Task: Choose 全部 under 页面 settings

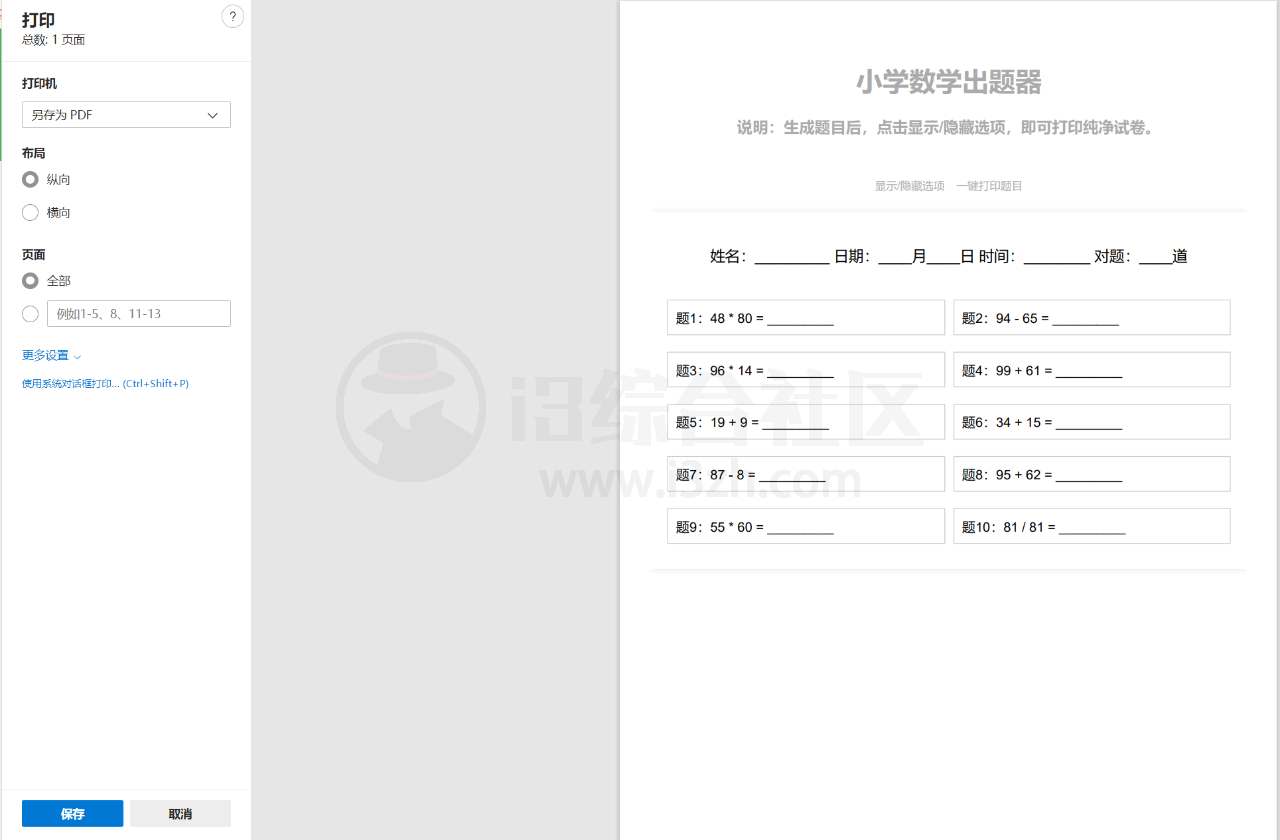Action: click(30, 281)
